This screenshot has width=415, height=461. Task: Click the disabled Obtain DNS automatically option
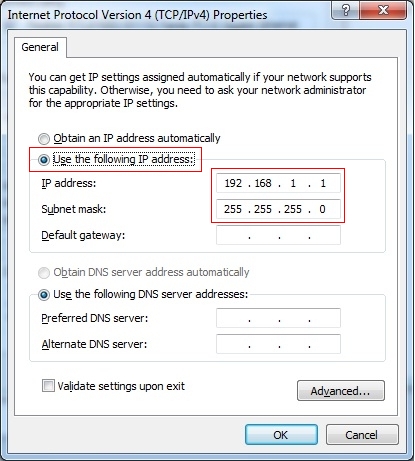click(x=44, y=273)
